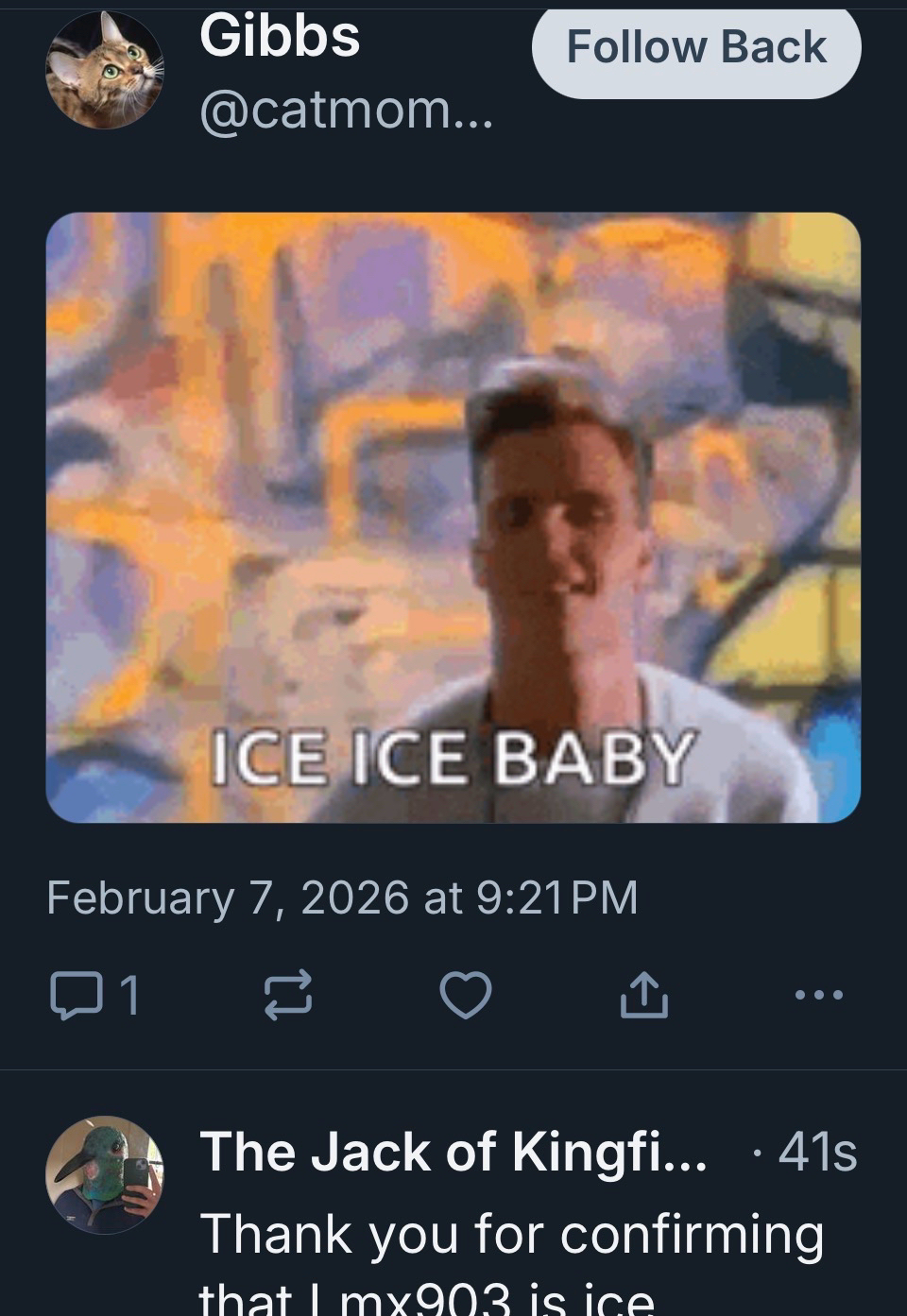Tap the February 7, 2026 timestamp
907x1316 pixels.
point(227,897)
